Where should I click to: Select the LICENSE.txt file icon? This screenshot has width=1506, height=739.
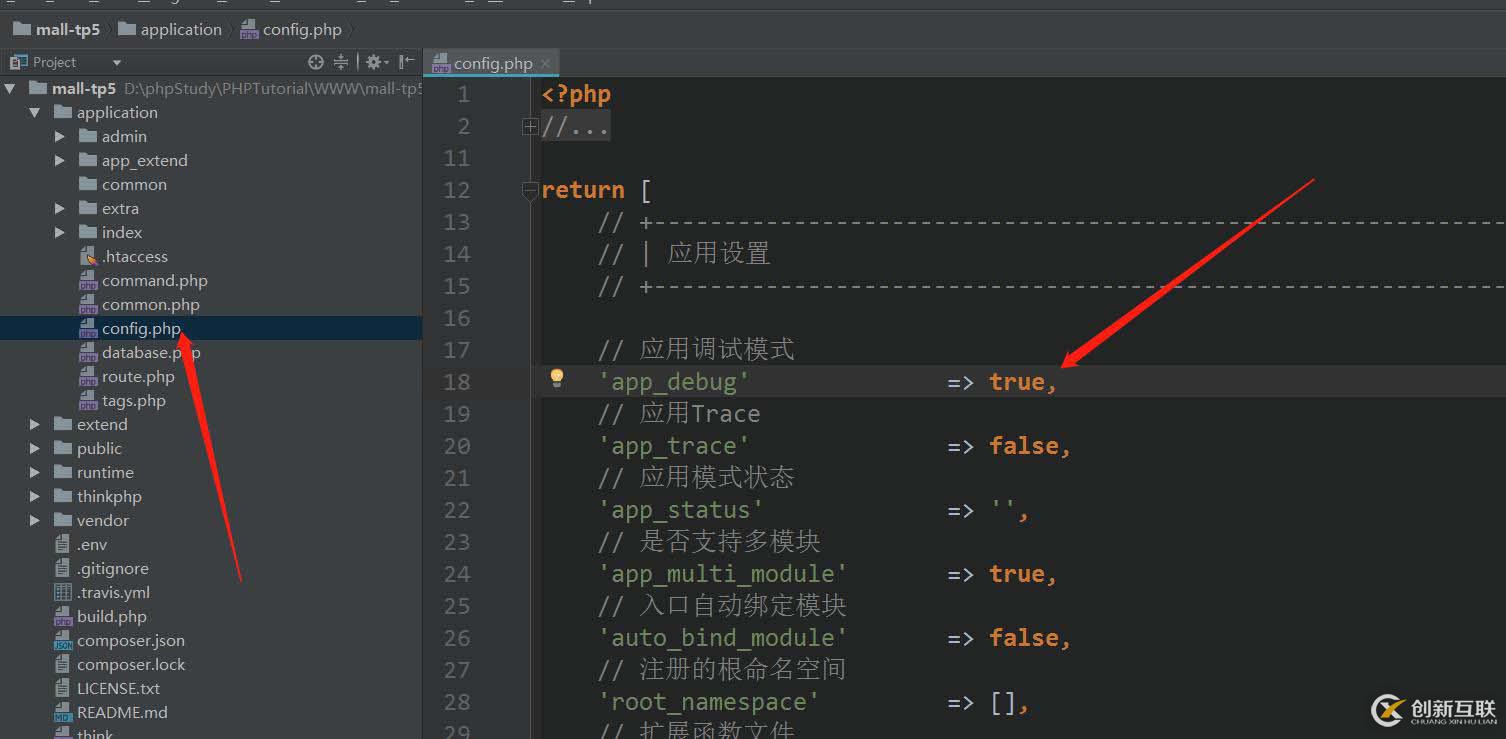click(63, 688)
